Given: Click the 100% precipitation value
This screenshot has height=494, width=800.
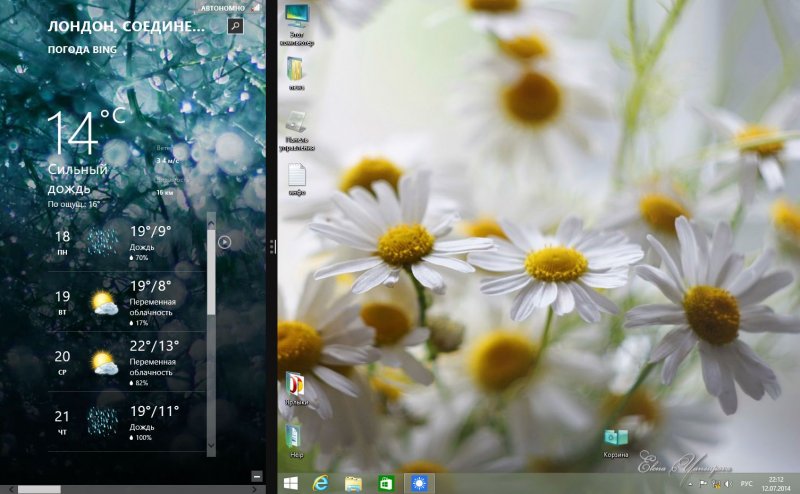Looking at the screenshot, I should (x=141, y=437).
